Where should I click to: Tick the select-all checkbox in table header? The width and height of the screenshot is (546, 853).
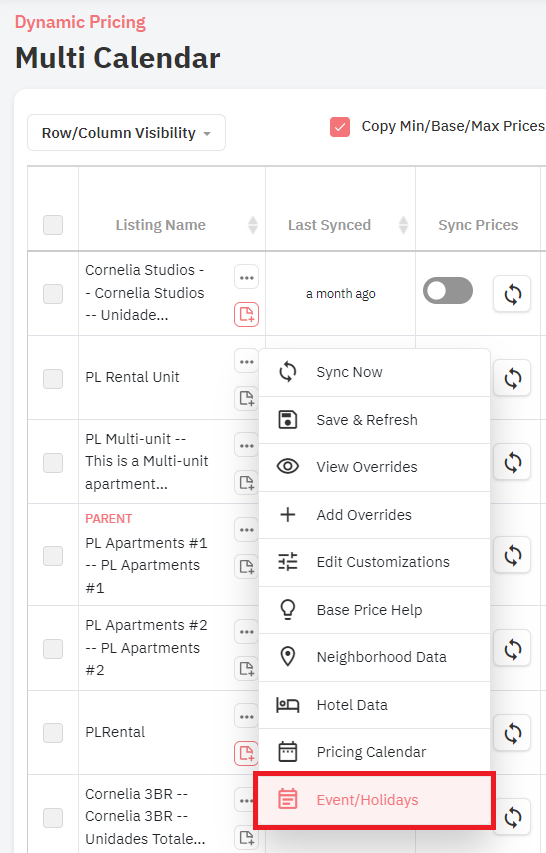click(x=53, y=225)
